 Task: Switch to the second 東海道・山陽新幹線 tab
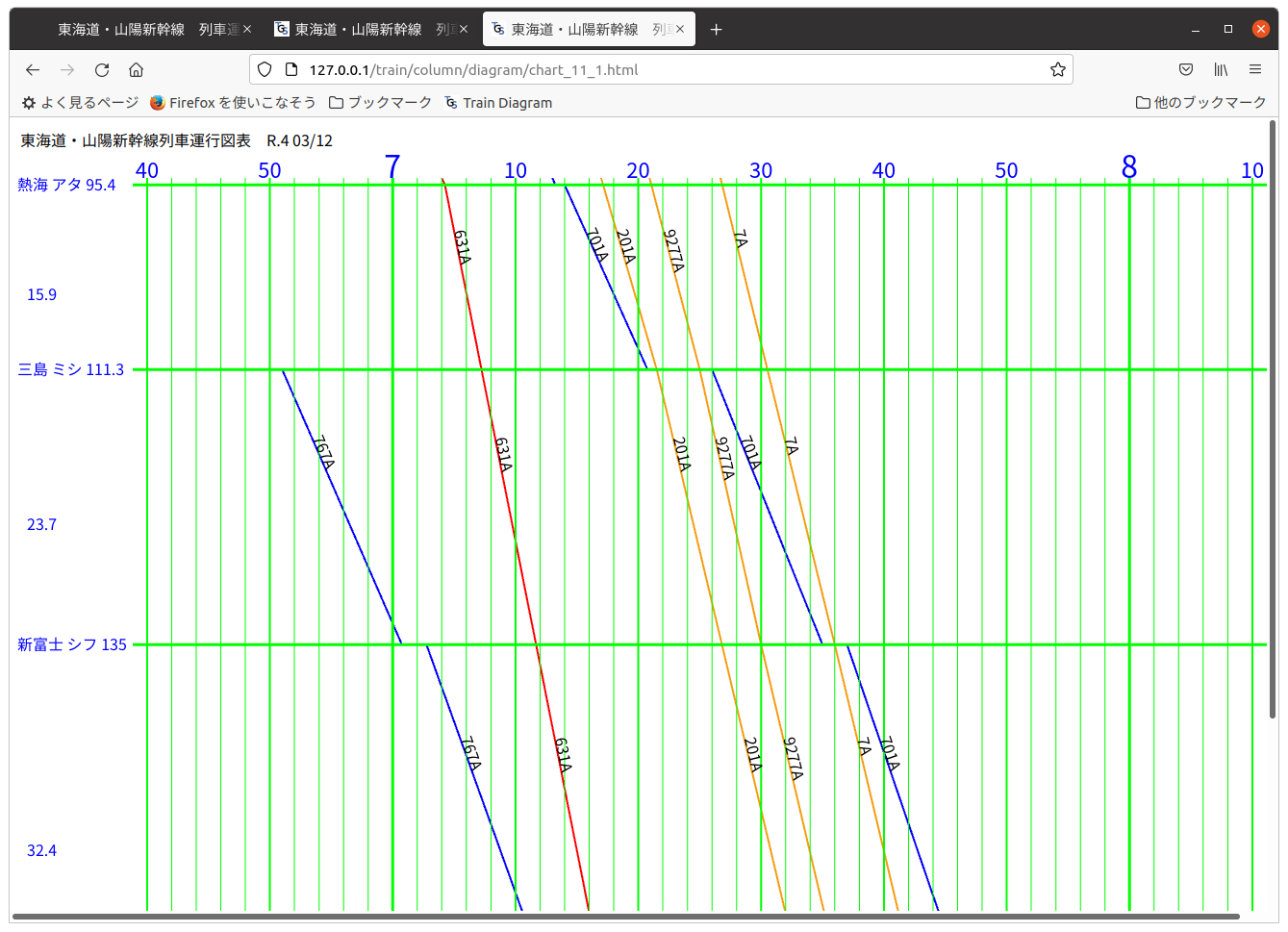(371, 30)
